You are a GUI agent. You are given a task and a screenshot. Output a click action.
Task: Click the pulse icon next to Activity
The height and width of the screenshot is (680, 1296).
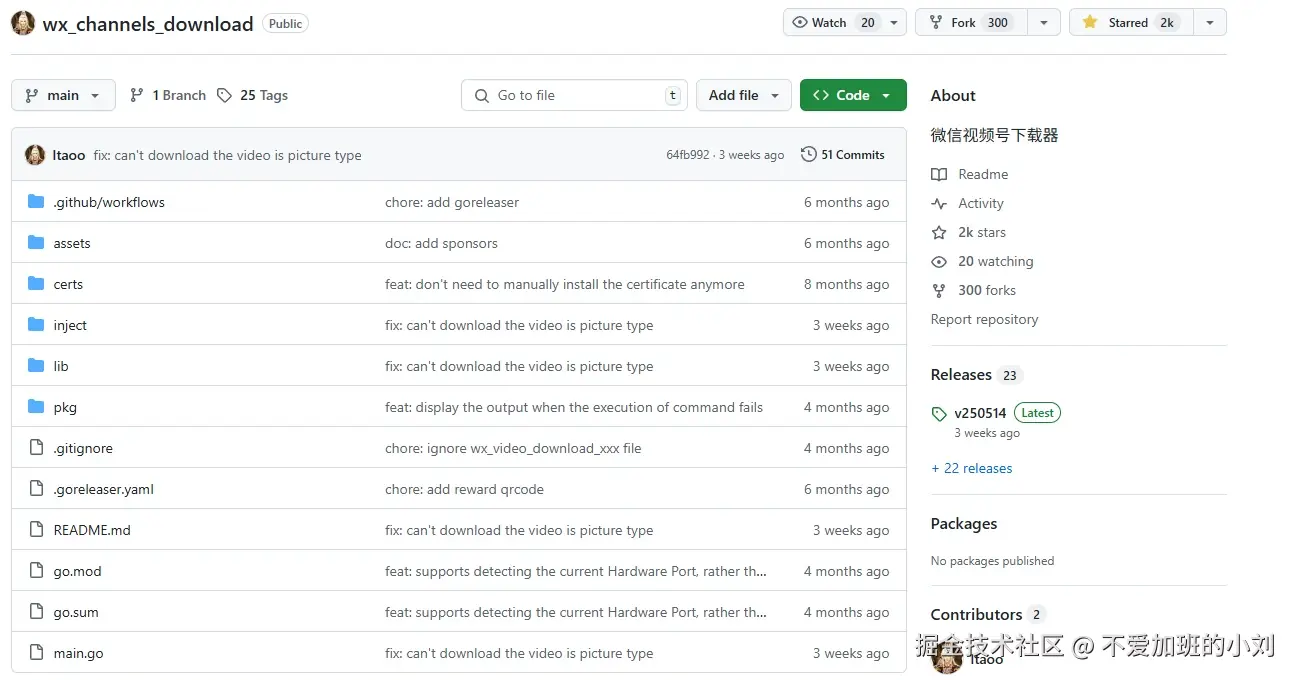[938, 203]
